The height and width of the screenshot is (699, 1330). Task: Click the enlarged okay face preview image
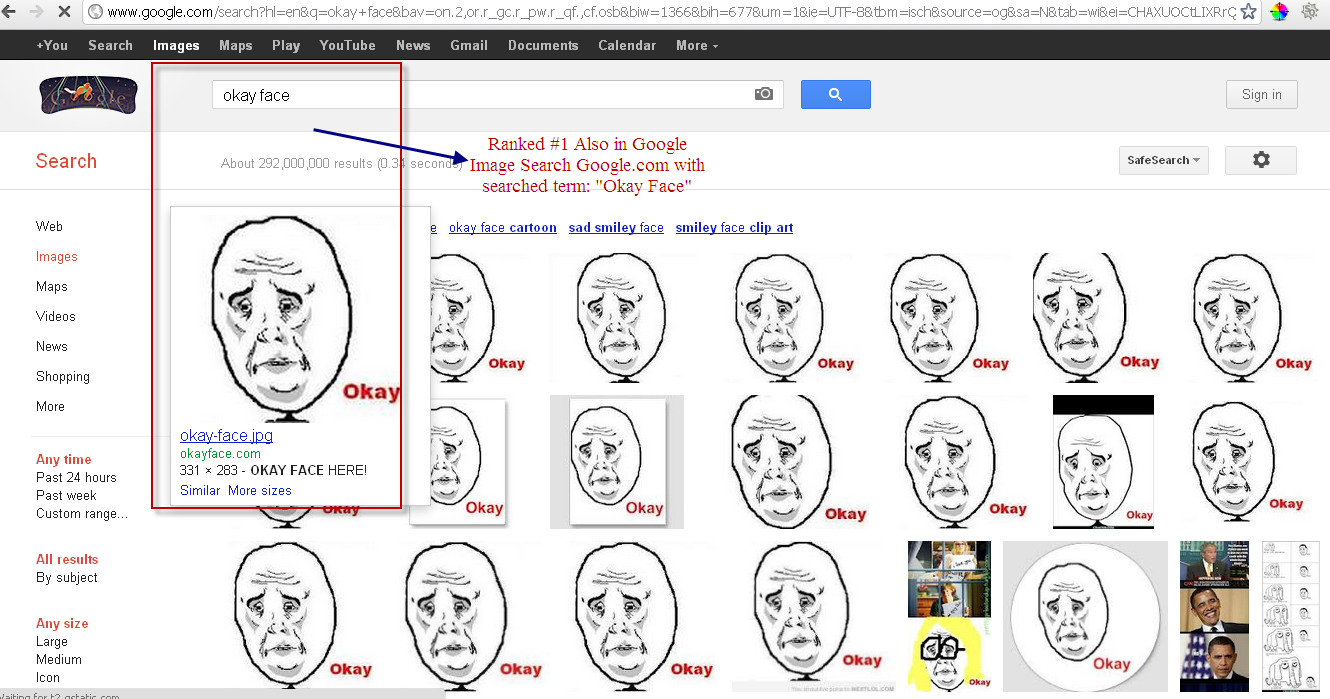[x=300, y=318]
